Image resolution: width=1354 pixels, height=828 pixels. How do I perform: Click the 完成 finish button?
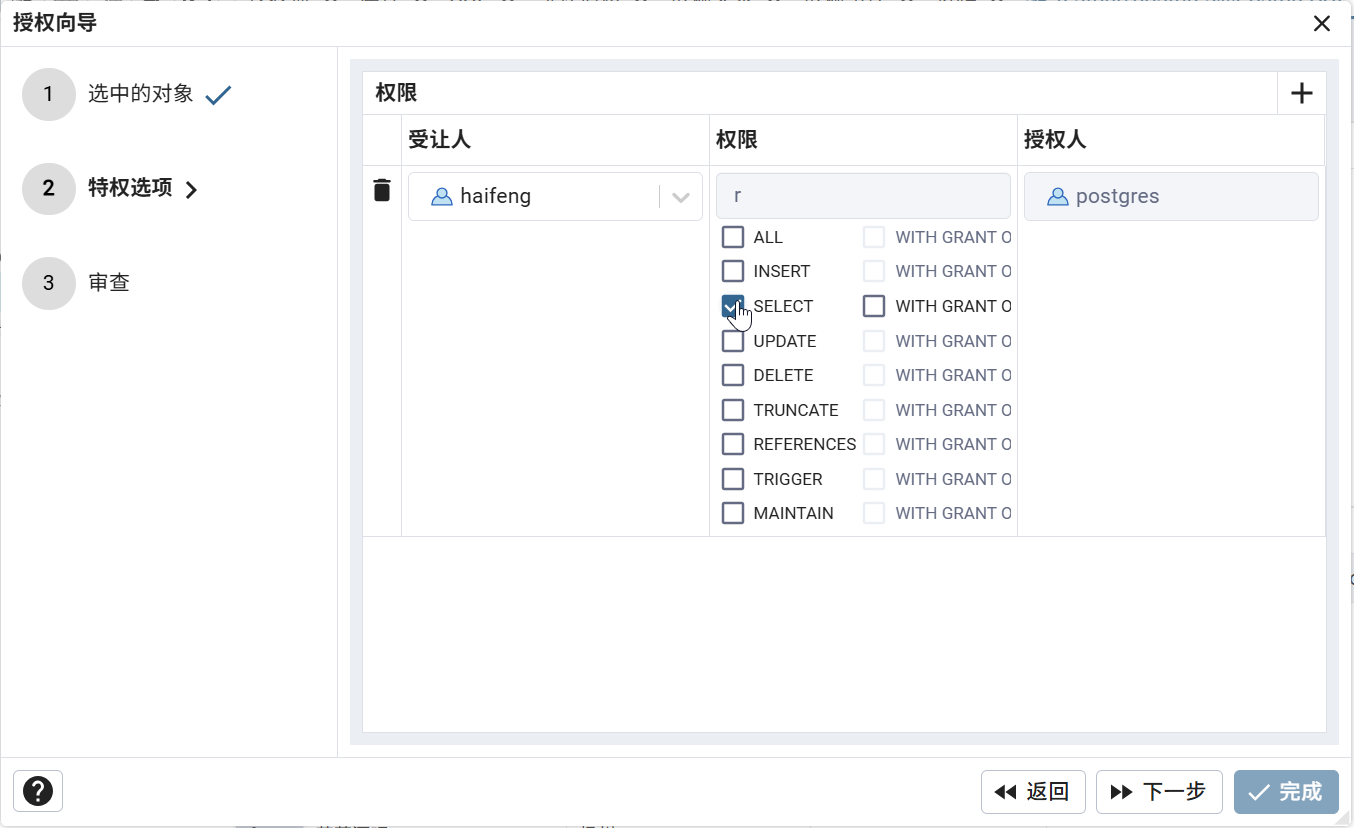pyautogui.click(x=1285, y=792)
